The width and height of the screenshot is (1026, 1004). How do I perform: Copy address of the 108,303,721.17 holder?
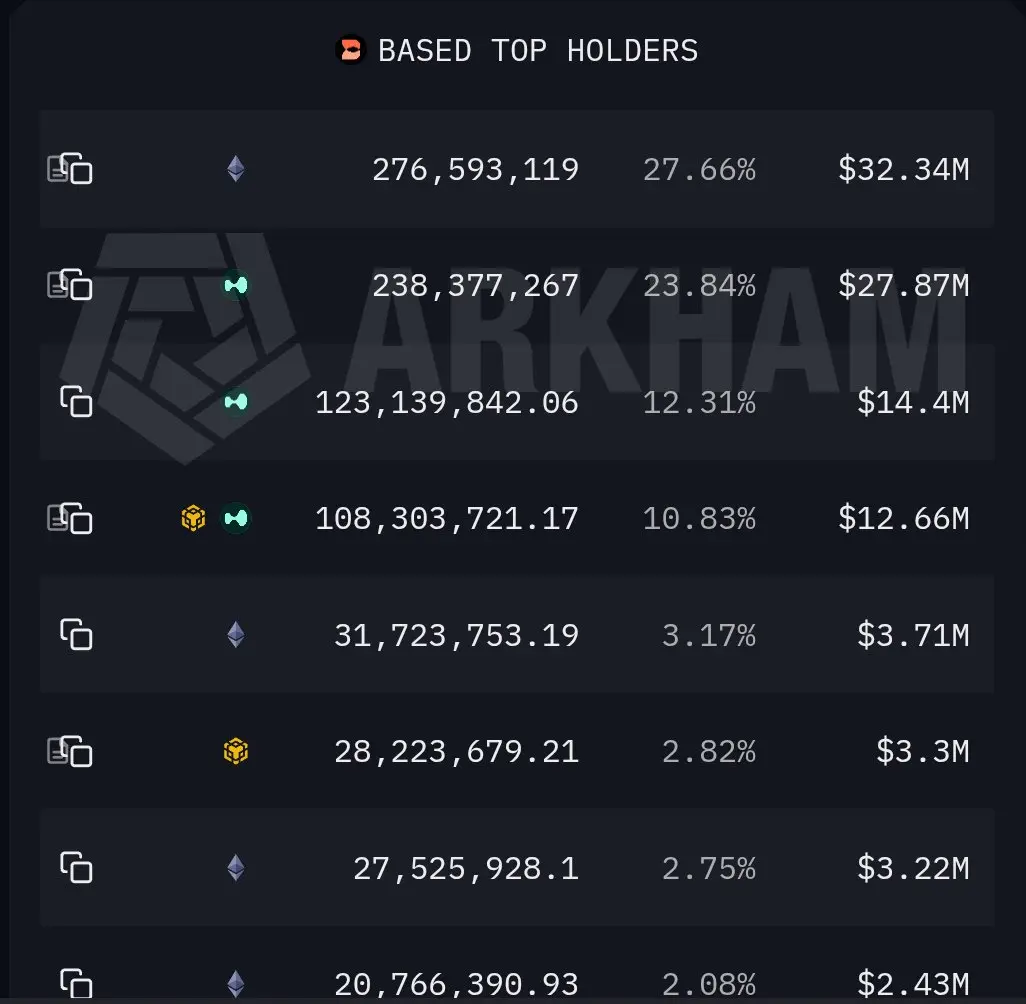pyautogui.click(x=77, y=518)
